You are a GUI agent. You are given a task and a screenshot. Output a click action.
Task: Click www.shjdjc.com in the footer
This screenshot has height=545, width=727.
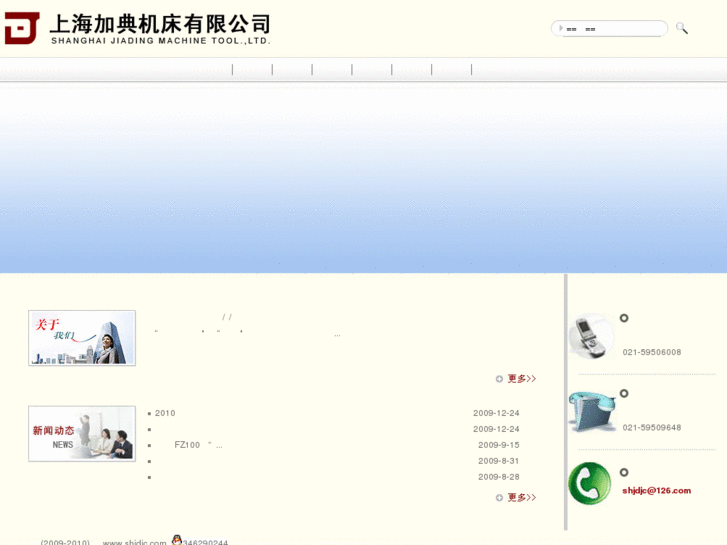pyautogui.click(x=134, y=542)
